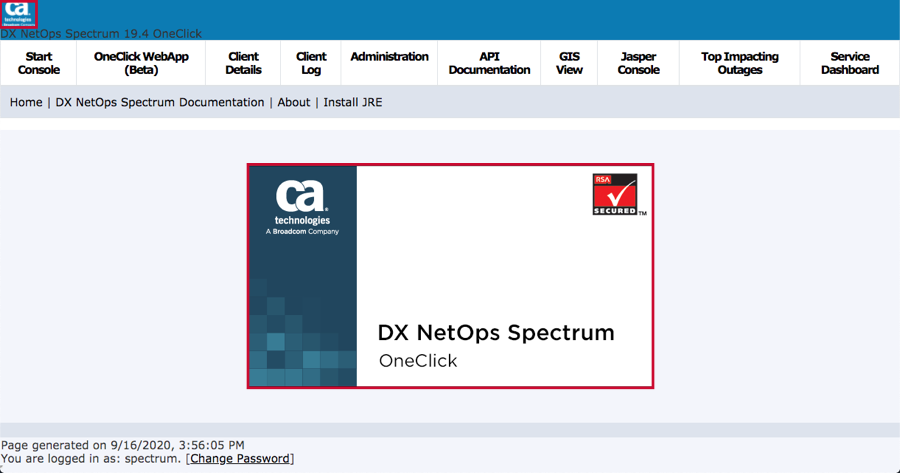Screen dimensions: 900x473
Task: Open the Service Dashboard tab
Action: click(x=849, y=63)
